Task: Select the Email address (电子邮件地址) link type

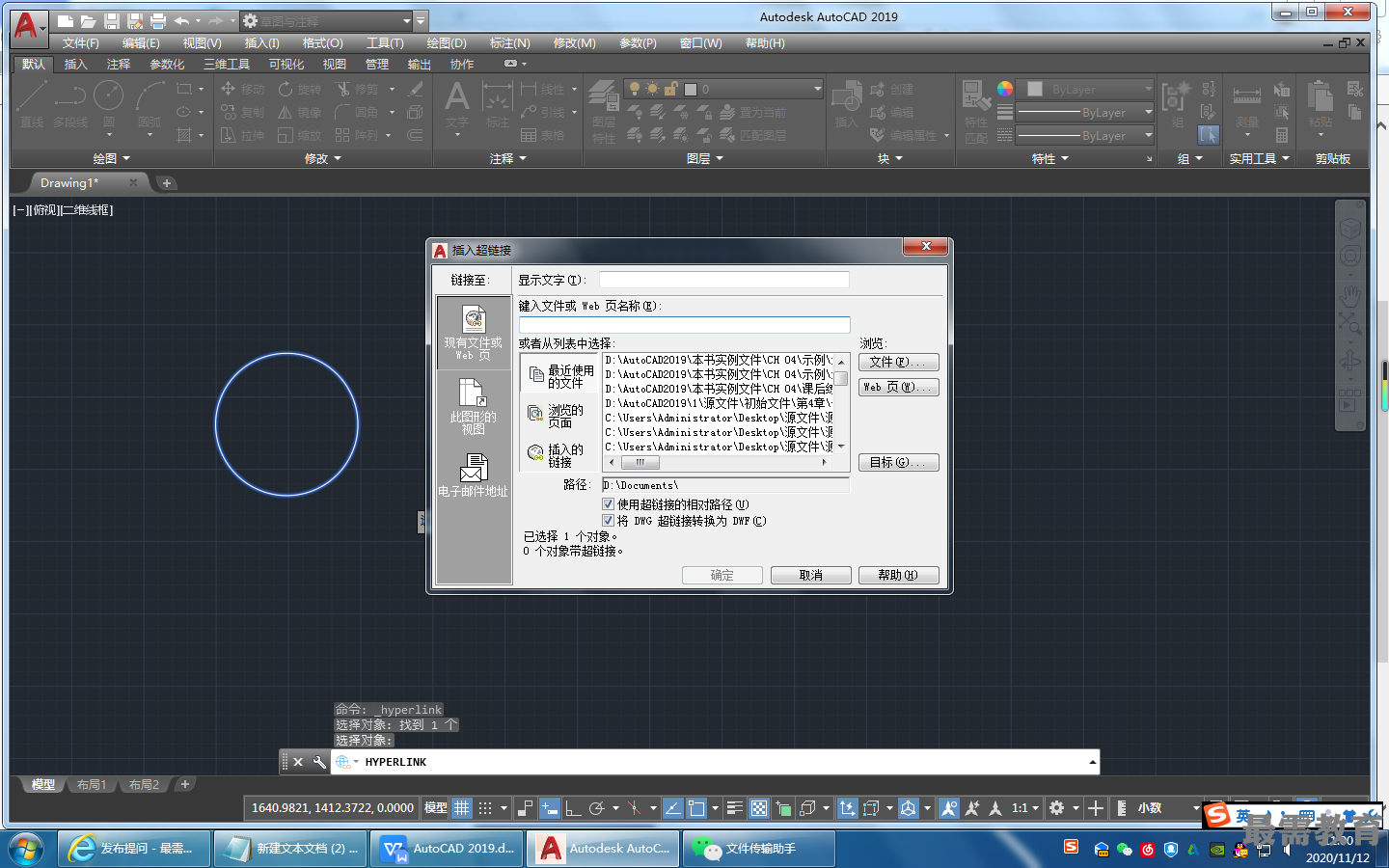Action: click(x=473, y=475)
